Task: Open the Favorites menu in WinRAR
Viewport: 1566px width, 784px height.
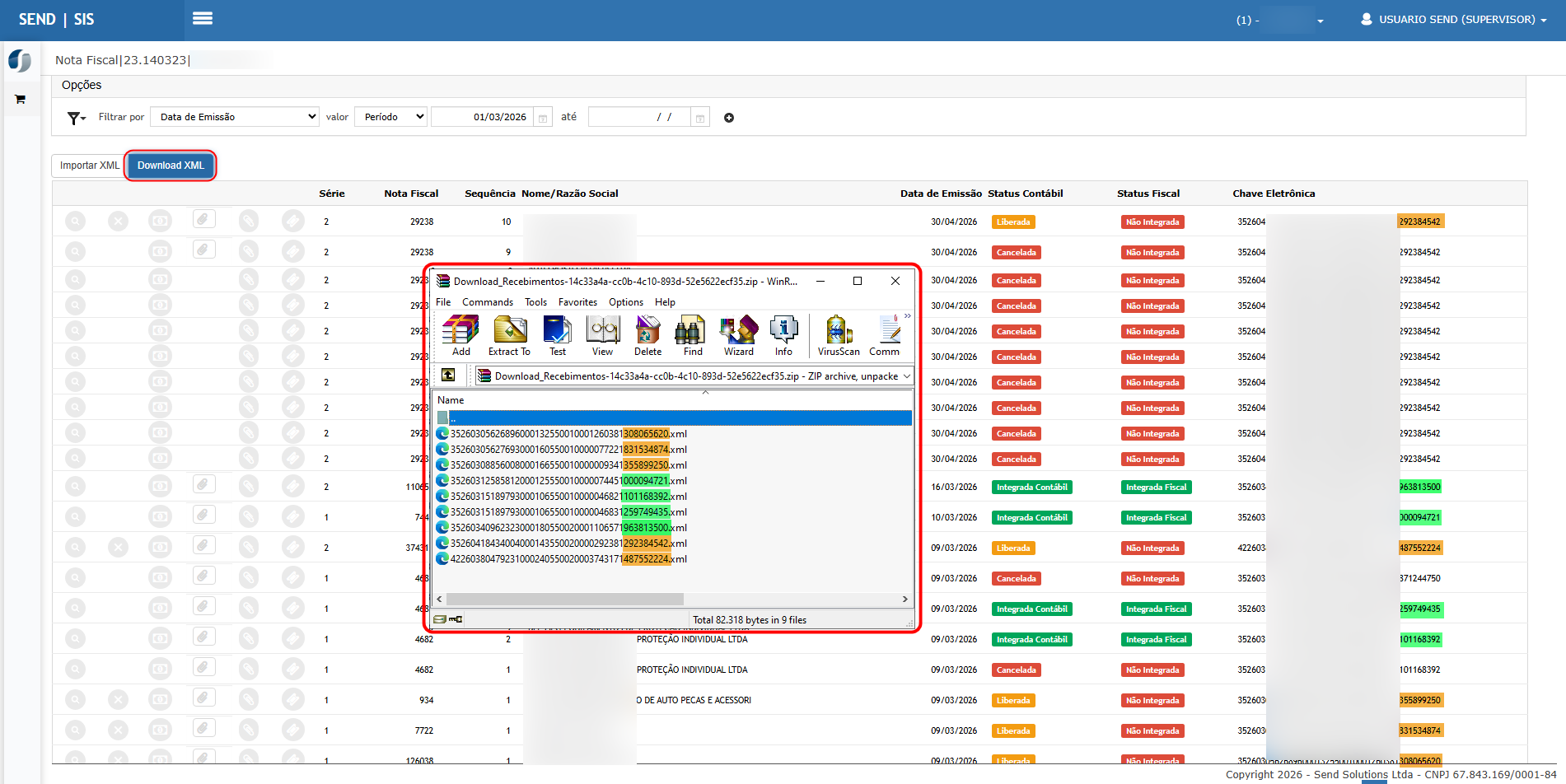Action: pyautogui.click(x=577, y=302)
